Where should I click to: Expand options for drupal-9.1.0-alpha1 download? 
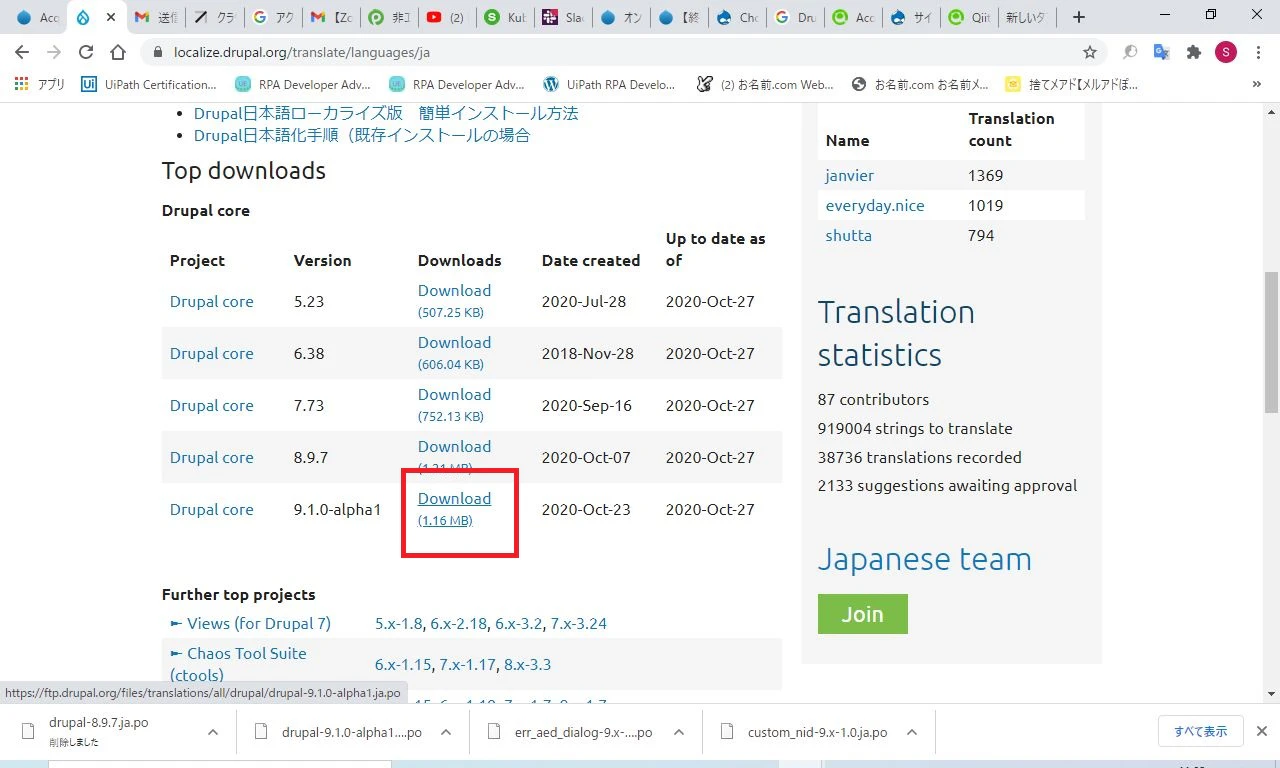tap(446, 732)
